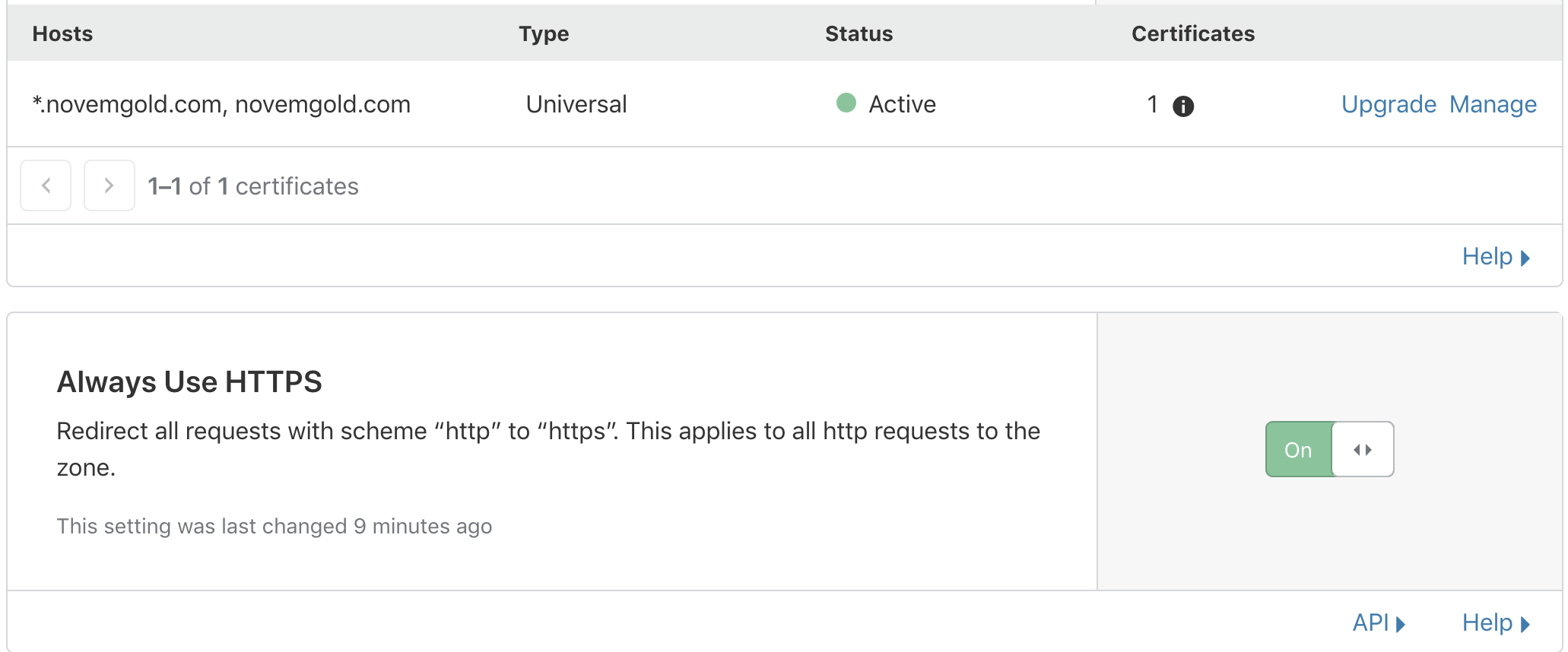Screen dimensions: 1568x652
Task: Click the "1–1 of 1 certificates" pagination text
Action: (x=252, y=186)
